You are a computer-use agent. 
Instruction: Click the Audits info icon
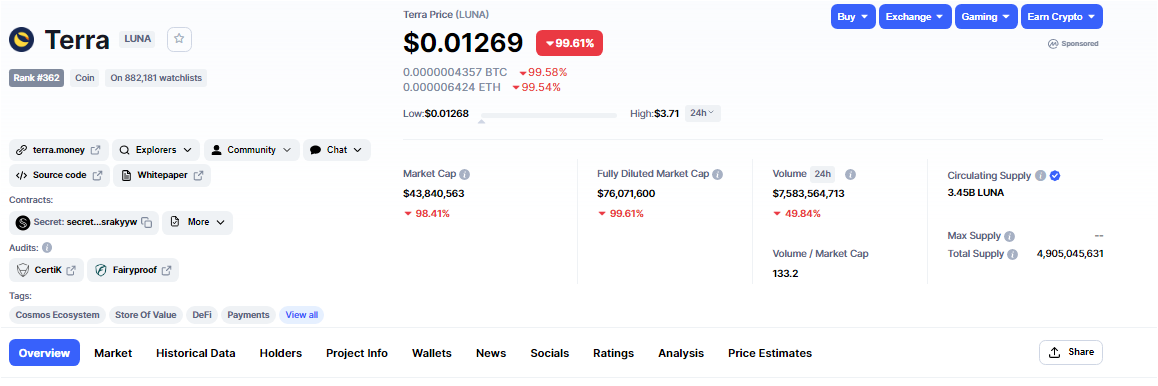47,248
